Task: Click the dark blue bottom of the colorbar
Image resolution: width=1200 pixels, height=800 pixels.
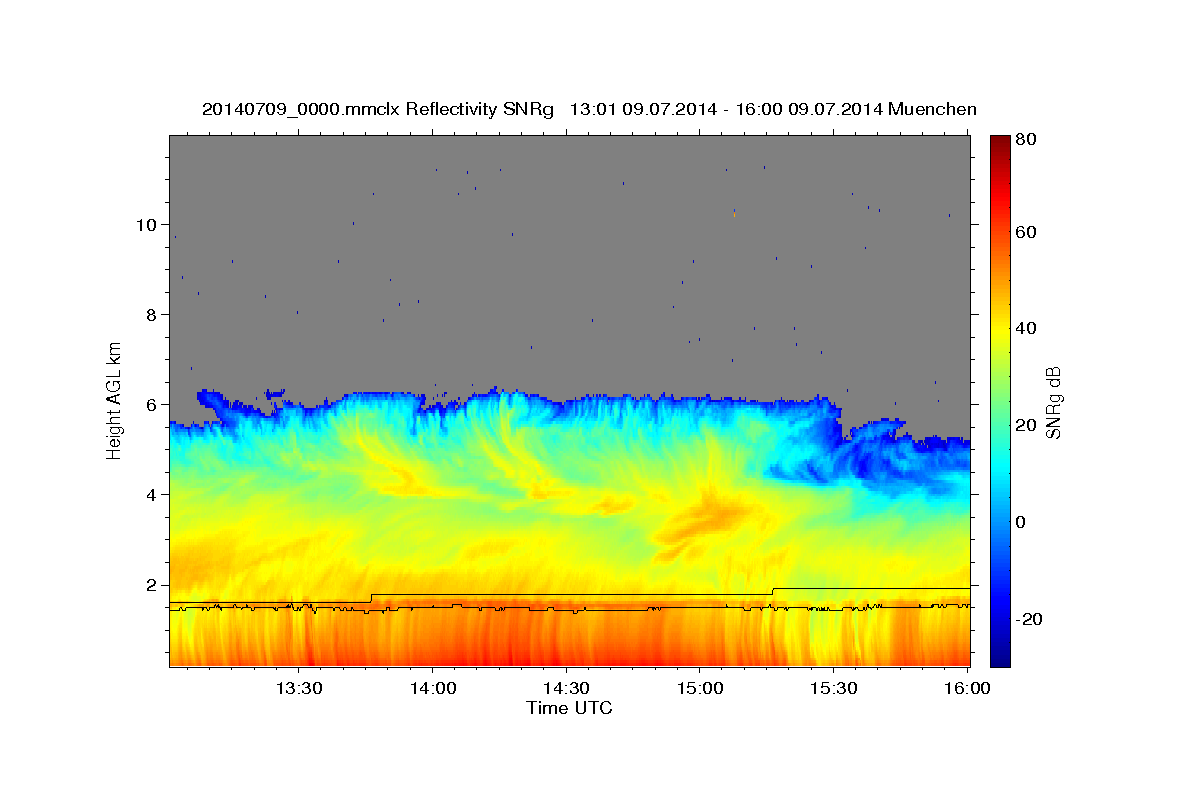Action: 1000,655
